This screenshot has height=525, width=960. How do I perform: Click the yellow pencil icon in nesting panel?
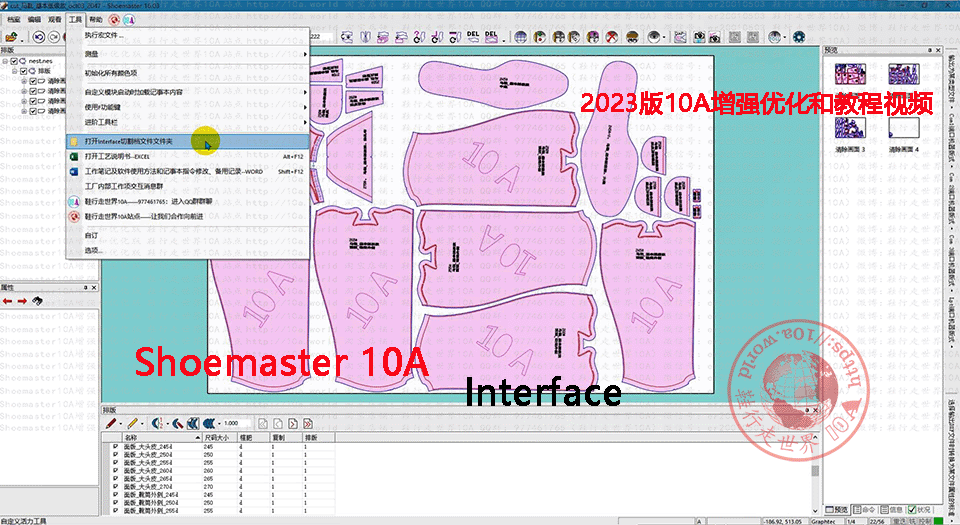[132, 423]
